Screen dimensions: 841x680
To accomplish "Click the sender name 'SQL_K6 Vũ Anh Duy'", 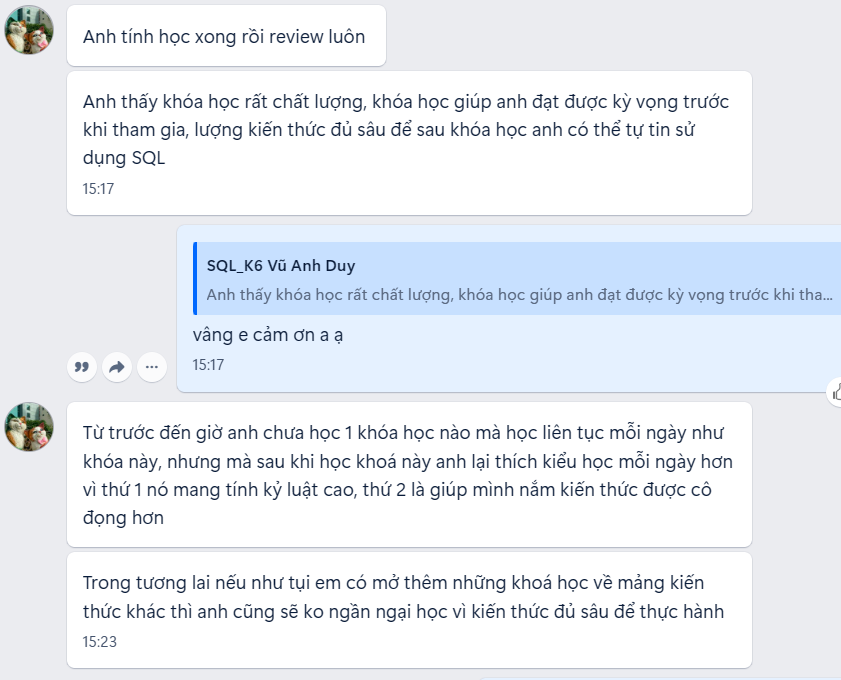I will [x=281, y=265].
